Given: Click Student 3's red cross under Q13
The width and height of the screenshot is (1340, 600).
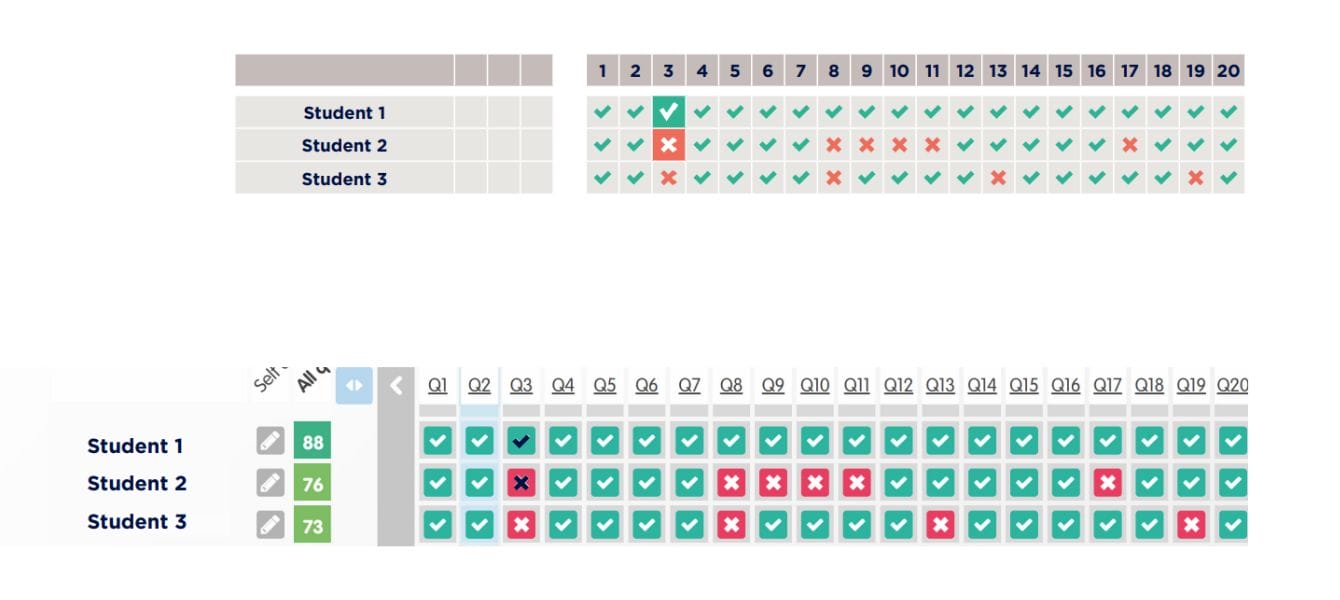Looking at the screenshot, I should pyautogui.click(x=940, y=525).
